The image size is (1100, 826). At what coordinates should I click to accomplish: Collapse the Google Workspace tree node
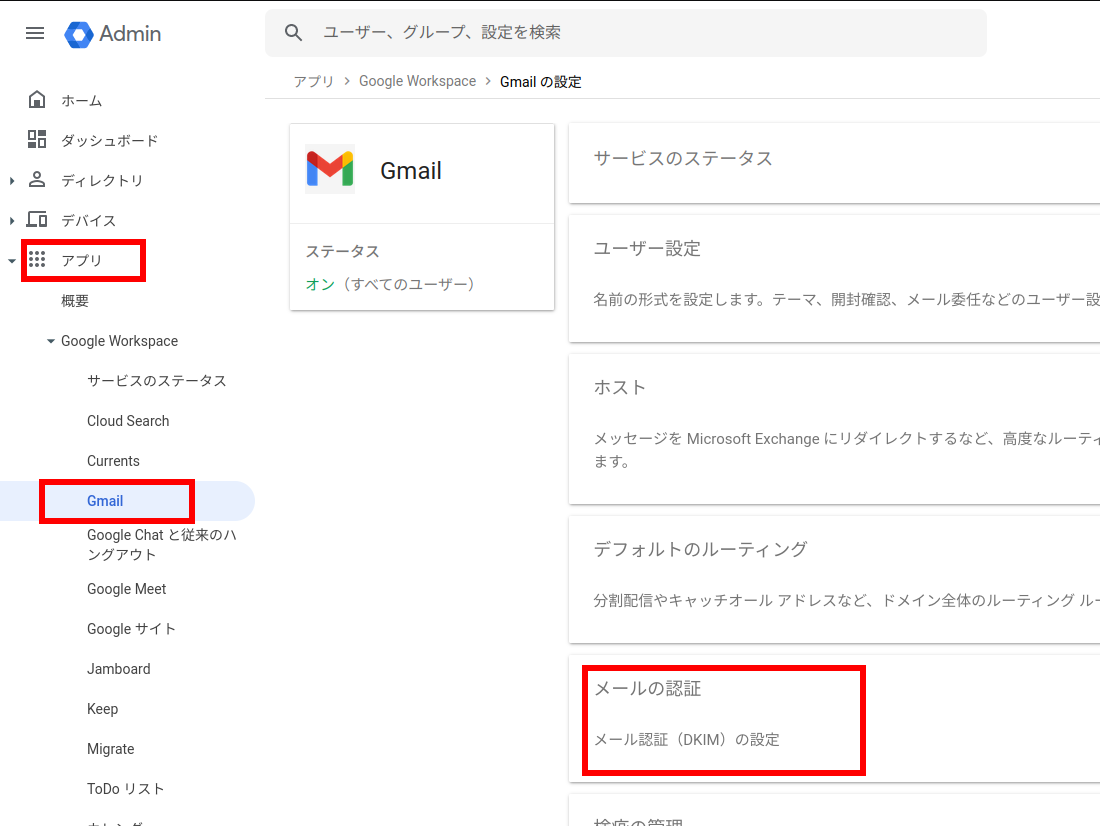point(51,341)
